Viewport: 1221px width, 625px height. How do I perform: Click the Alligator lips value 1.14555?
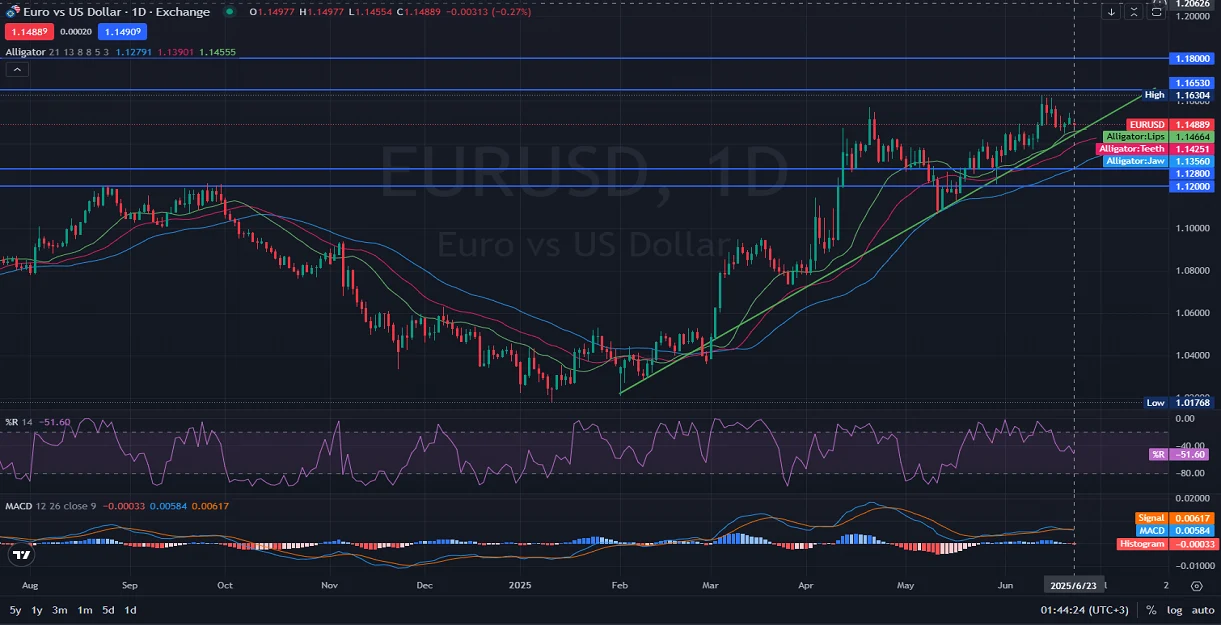tap(217, 51)
